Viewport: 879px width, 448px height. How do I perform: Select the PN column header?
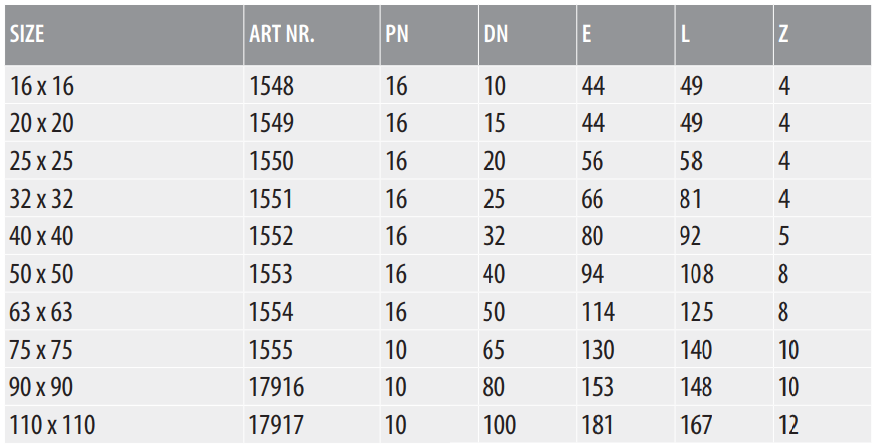429,35
